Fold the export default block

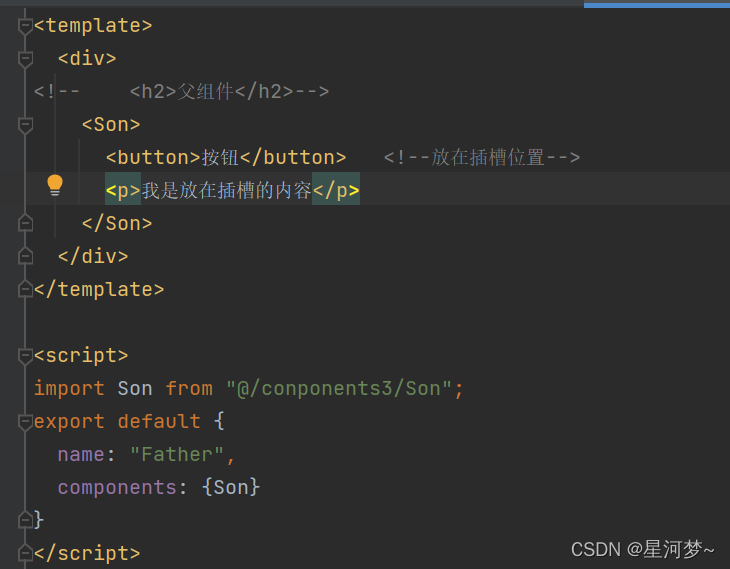pyautogui.click(x=26, y=421)
